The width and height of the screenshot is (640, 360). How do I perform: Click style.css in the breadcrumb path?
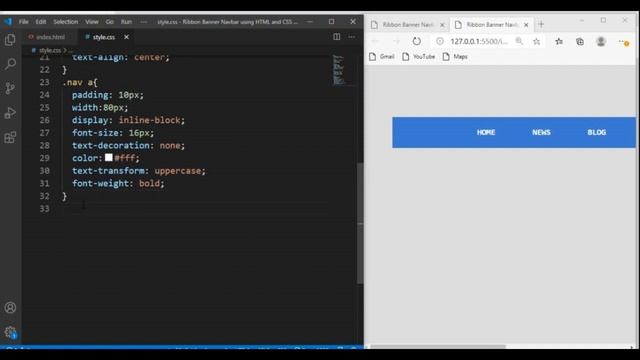coord(50,51)
